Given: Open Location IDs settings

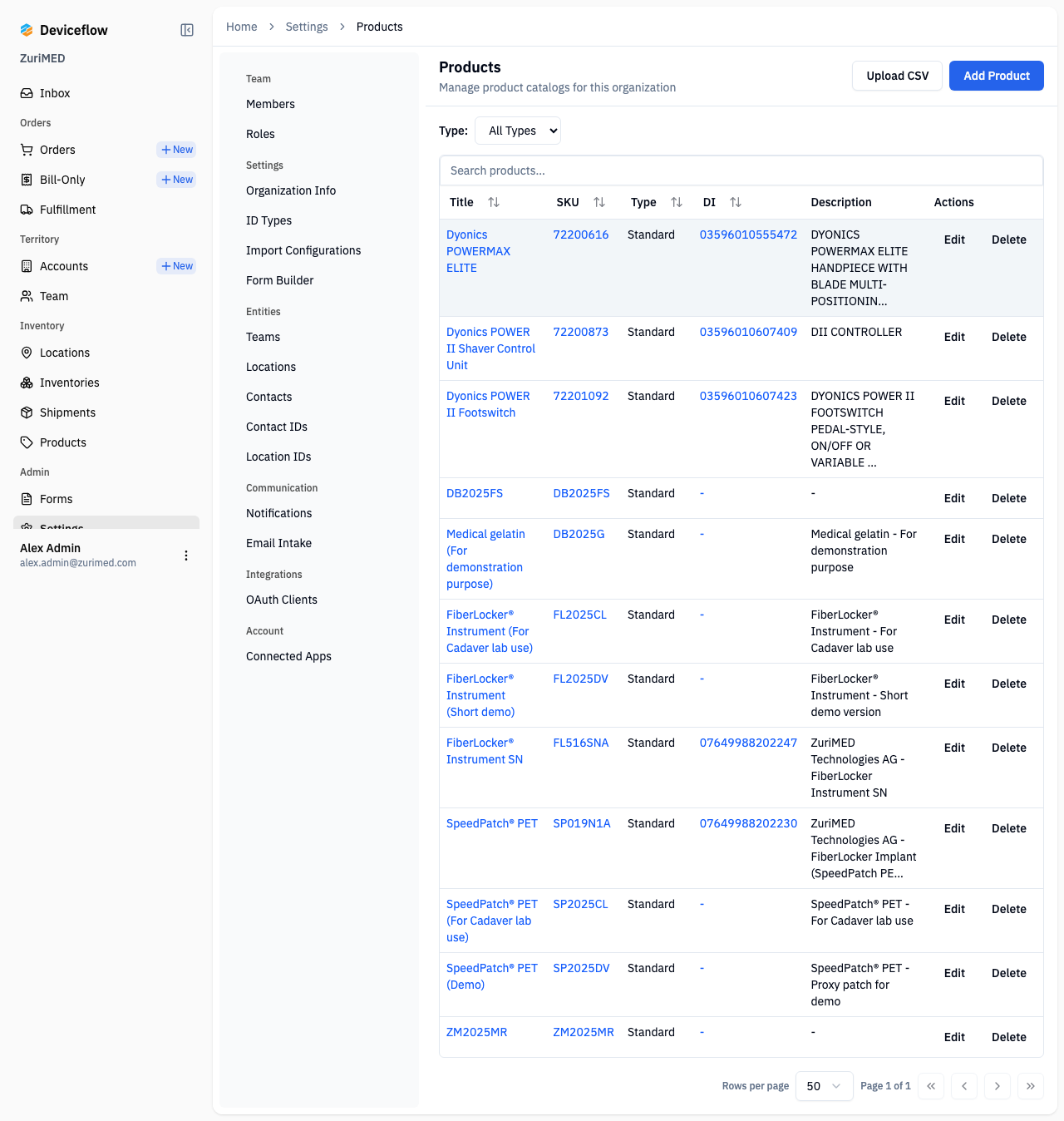Looking at the screenshot, I should 278,457.
